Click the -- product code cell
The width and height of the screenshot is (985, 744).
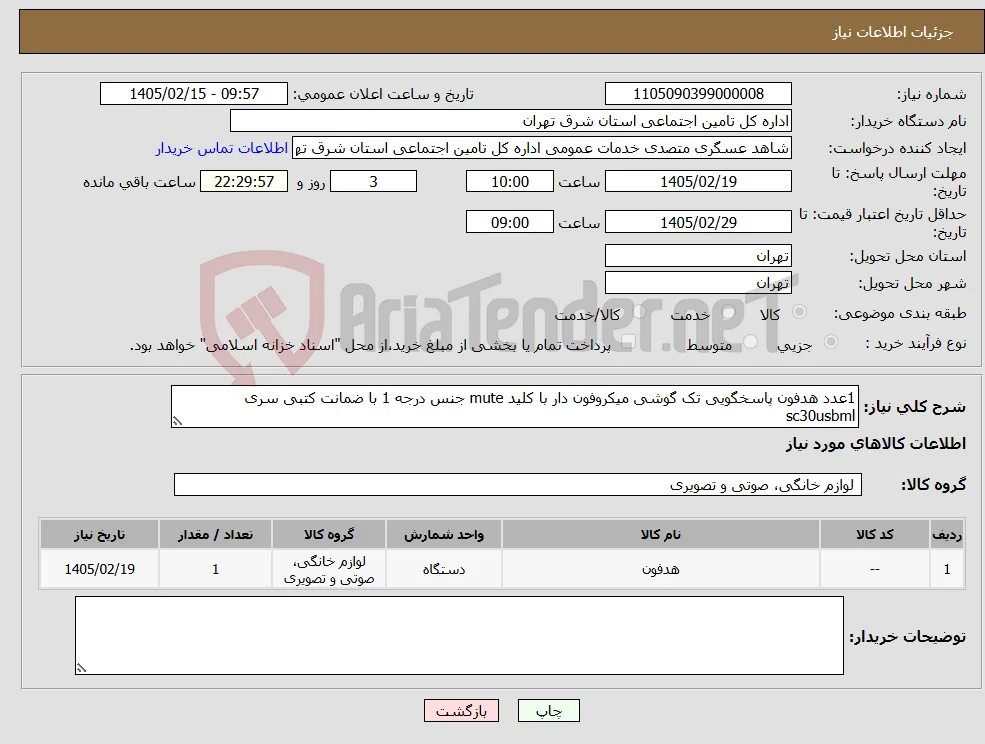tap(874, 569)
